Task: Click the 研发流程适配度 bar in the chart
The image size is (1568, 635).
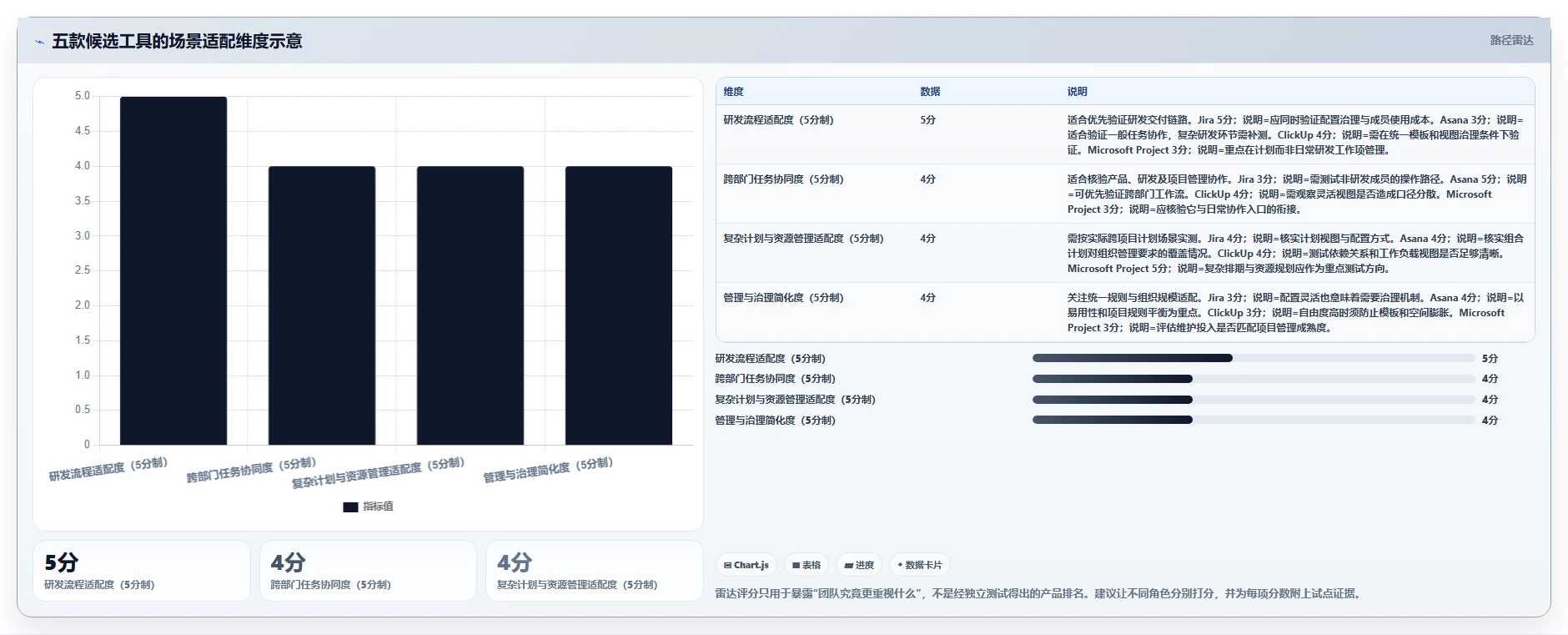Action: coord(173,271)
